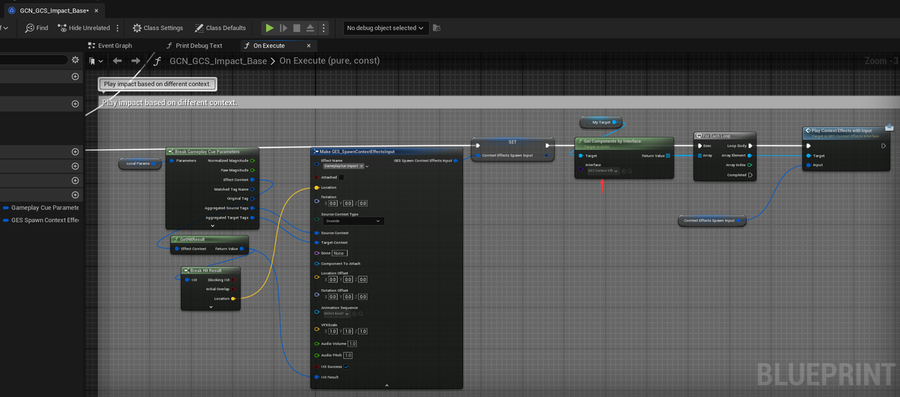Toggle the Attached checkbox
Screen dimensions: 900x397
coord(341,178)
